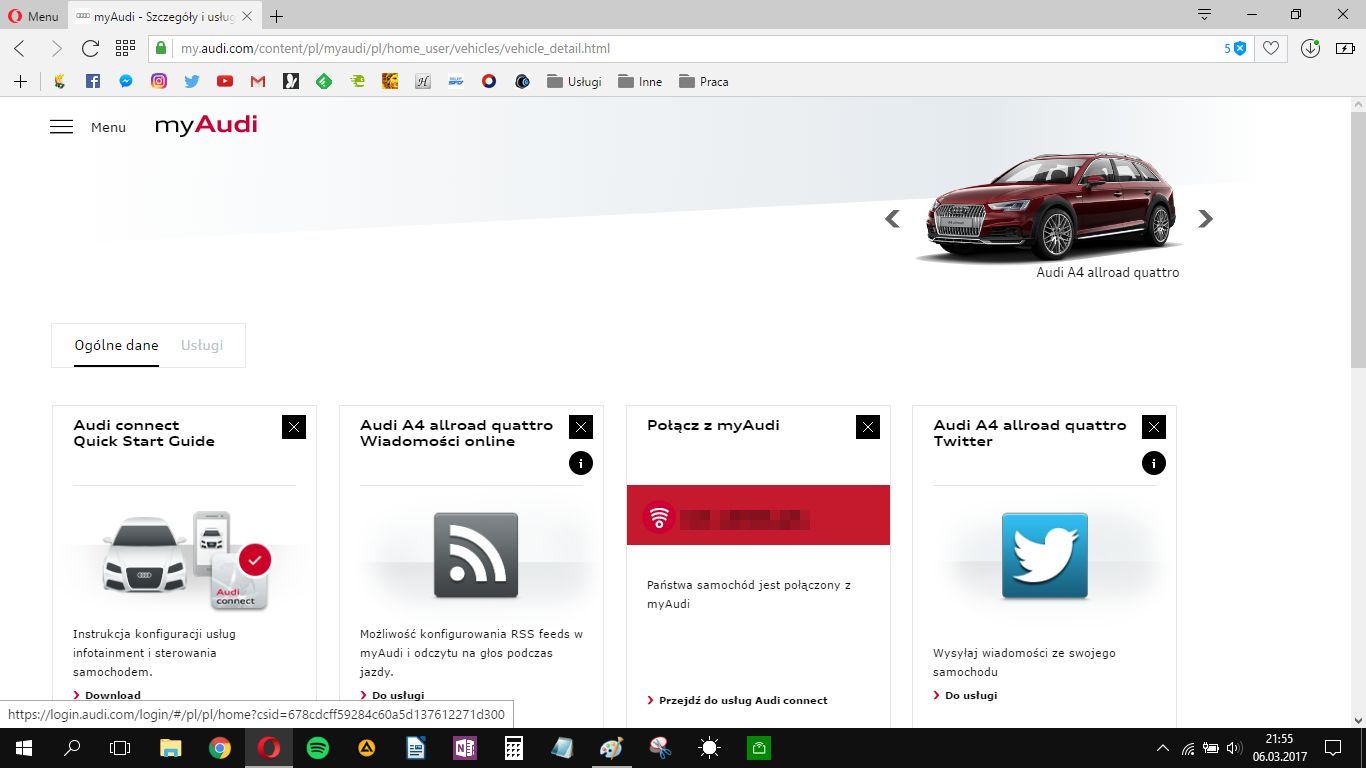Switch to the Usługi tab
The height and width of the screenshot is (768, 1366).
[202, 345]
